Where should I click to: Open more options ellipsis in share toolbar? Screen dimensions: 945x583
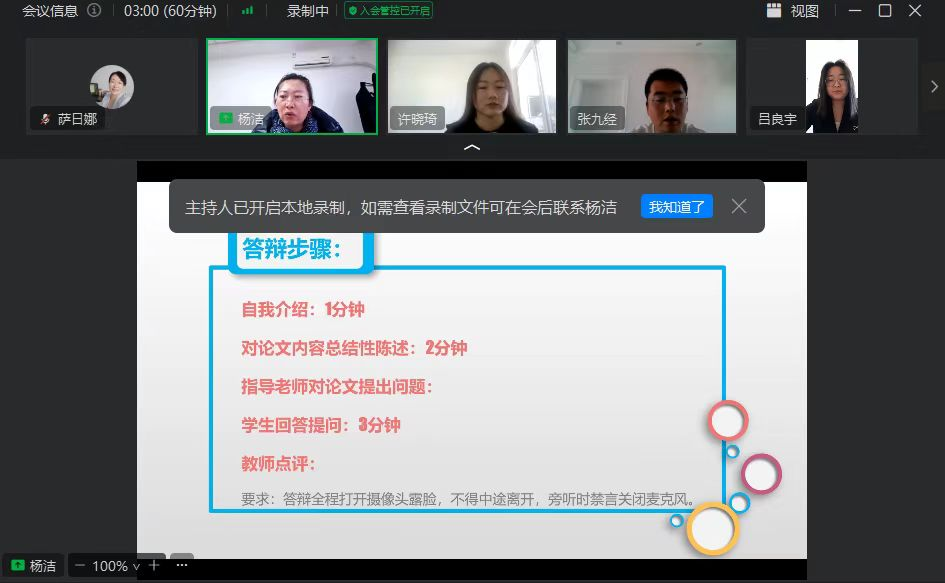(182, 565)
